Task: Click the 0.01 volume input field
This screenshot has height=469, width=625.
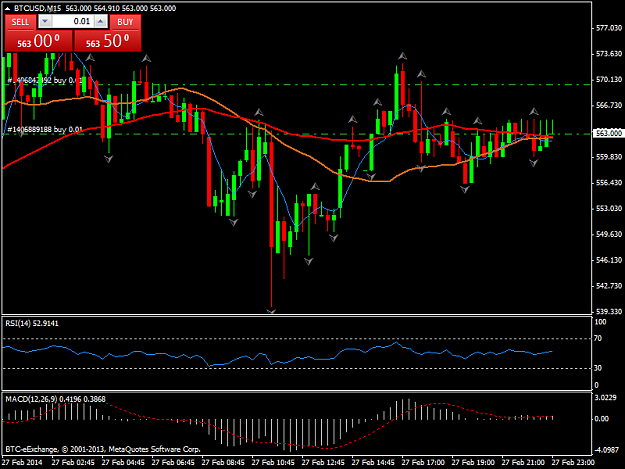Action: click(x=73, y=21)
